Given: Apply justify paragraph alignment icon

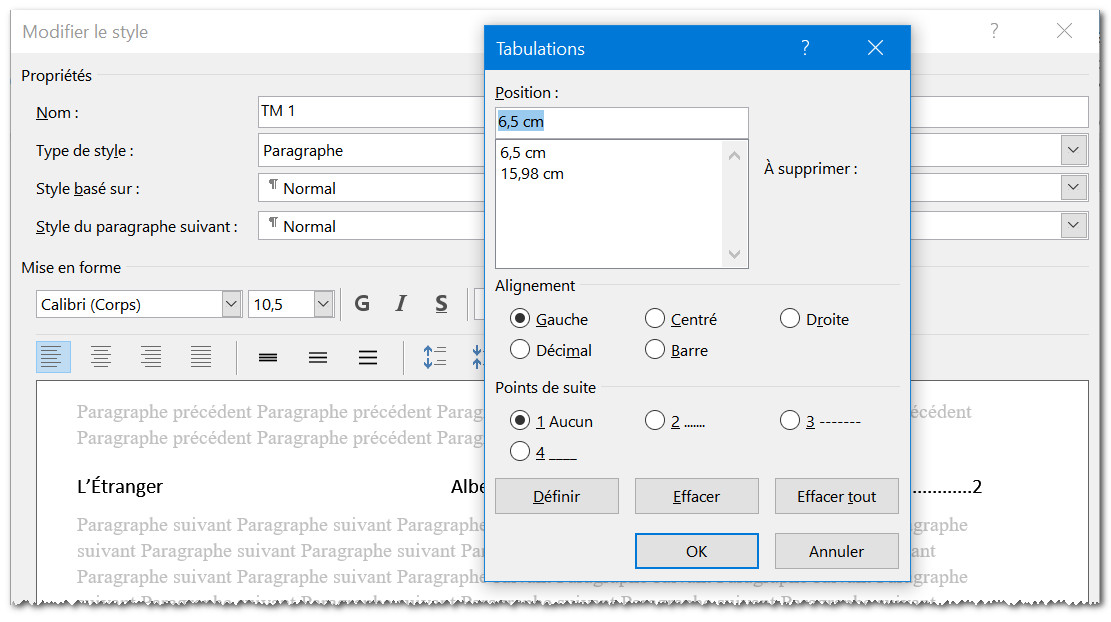Looking at the screenshot, I should 201,357.
